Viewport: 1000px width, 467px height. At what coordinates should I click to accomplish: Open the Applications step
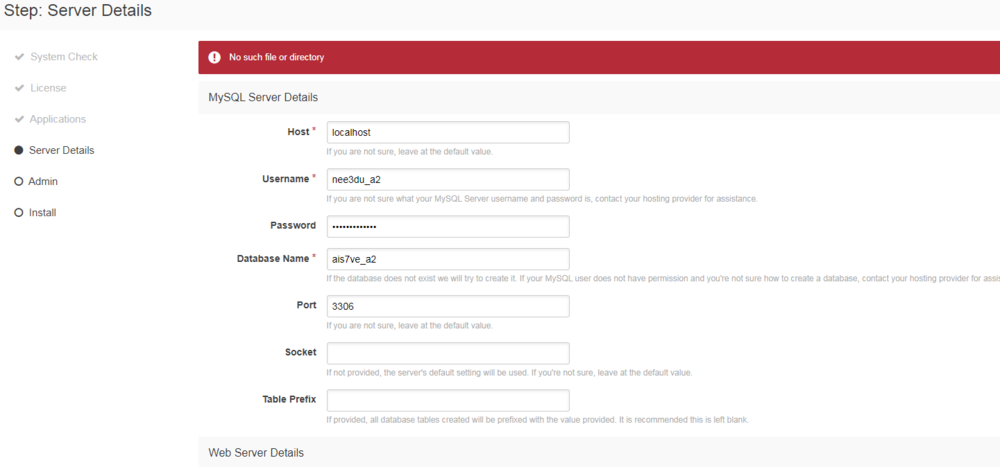click(58, 119)
